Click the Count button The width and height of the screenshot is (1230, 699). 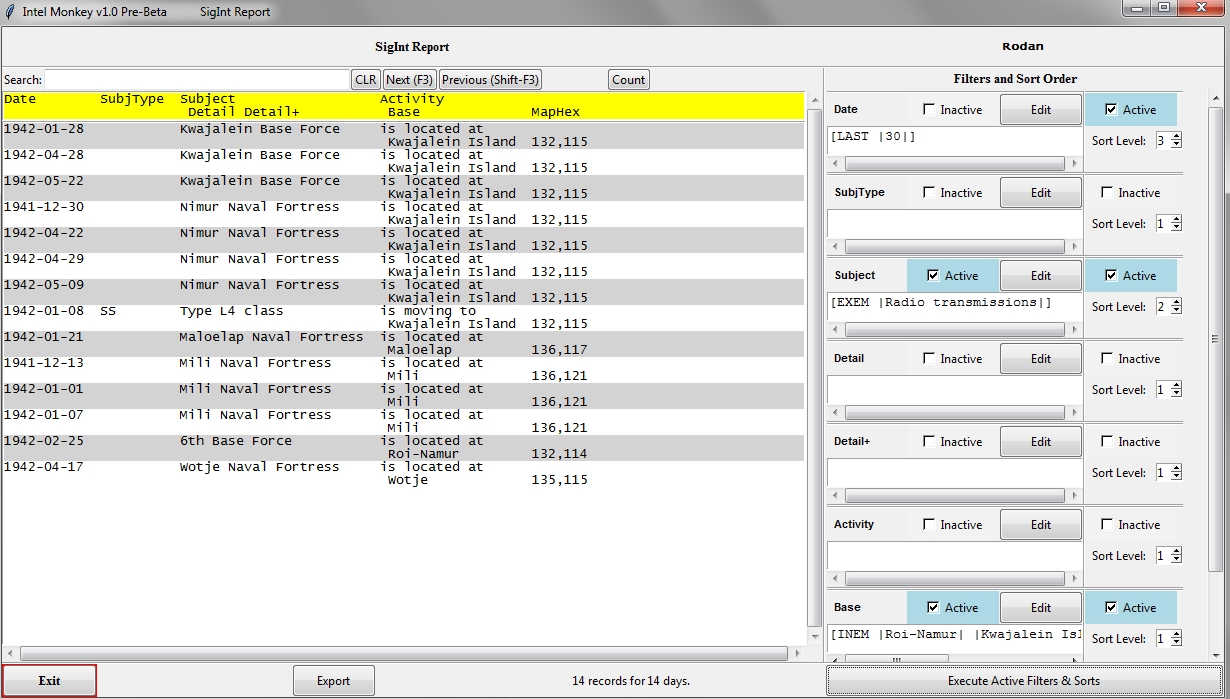629,80
